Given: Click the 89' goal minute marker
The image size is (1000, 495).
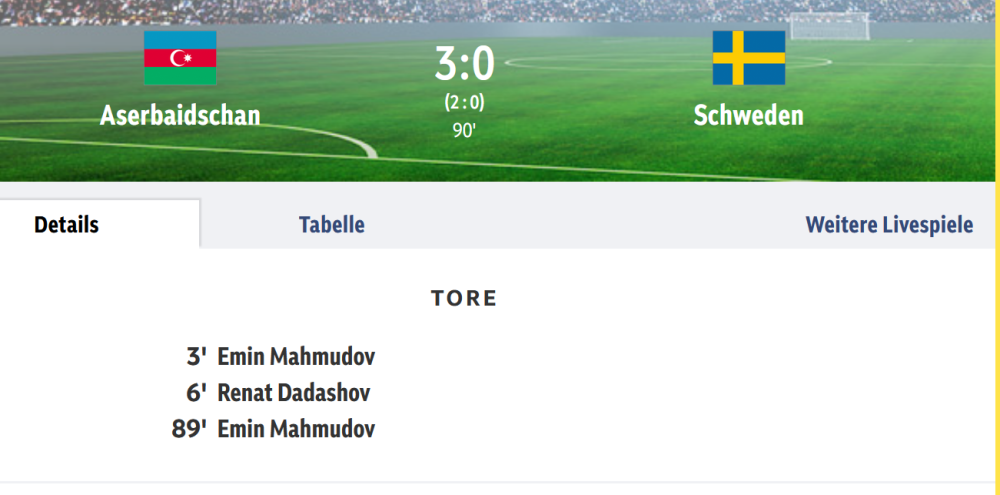Looking at the screenshot, I should [190, 430].
